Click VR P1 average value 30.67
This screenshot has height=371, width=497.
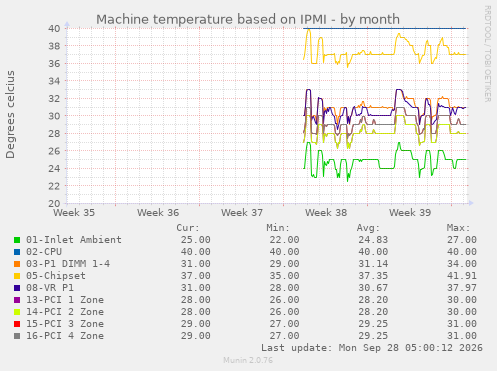point(373,288)
